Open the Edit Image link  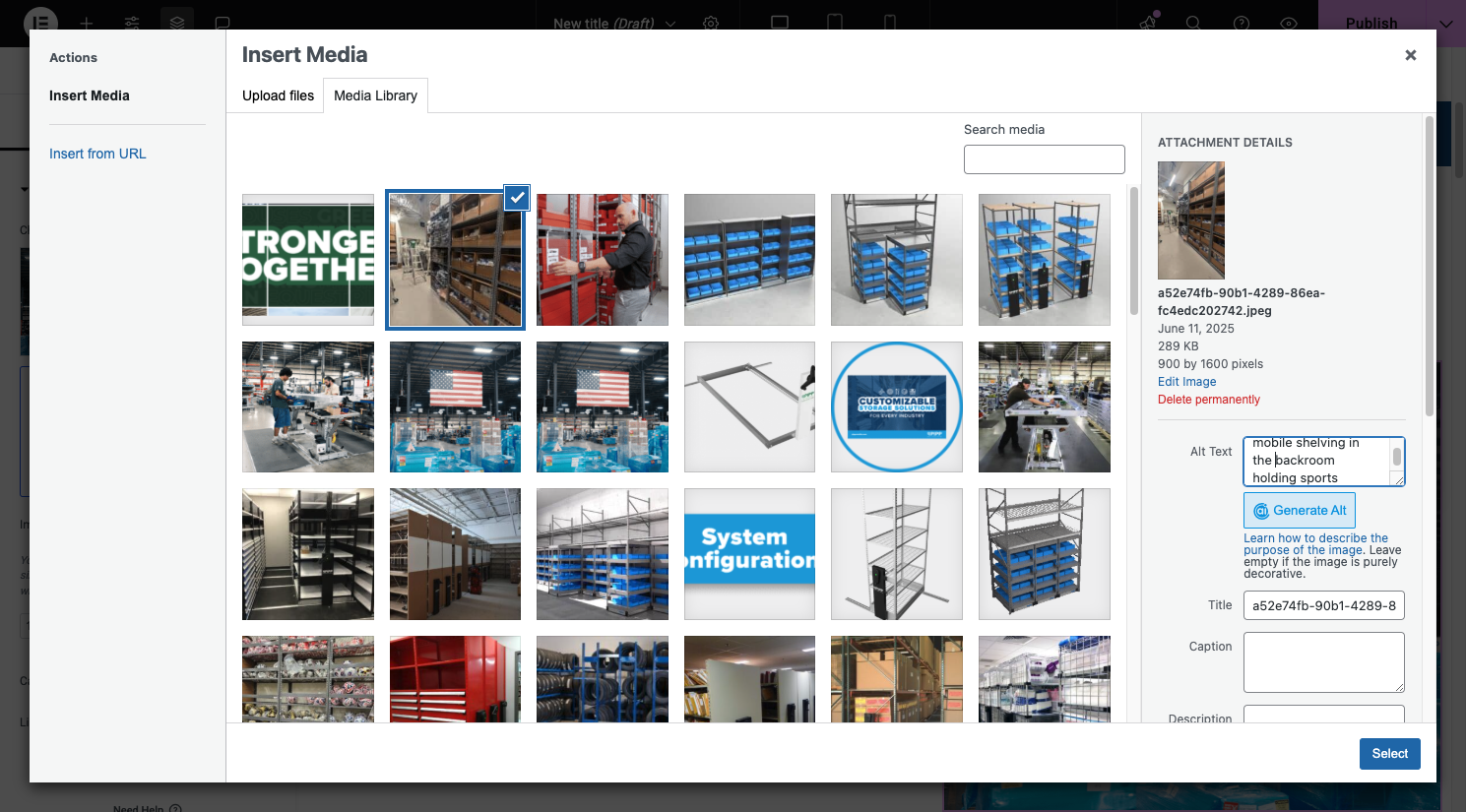pyautogui.click(x=1186, y=382)
